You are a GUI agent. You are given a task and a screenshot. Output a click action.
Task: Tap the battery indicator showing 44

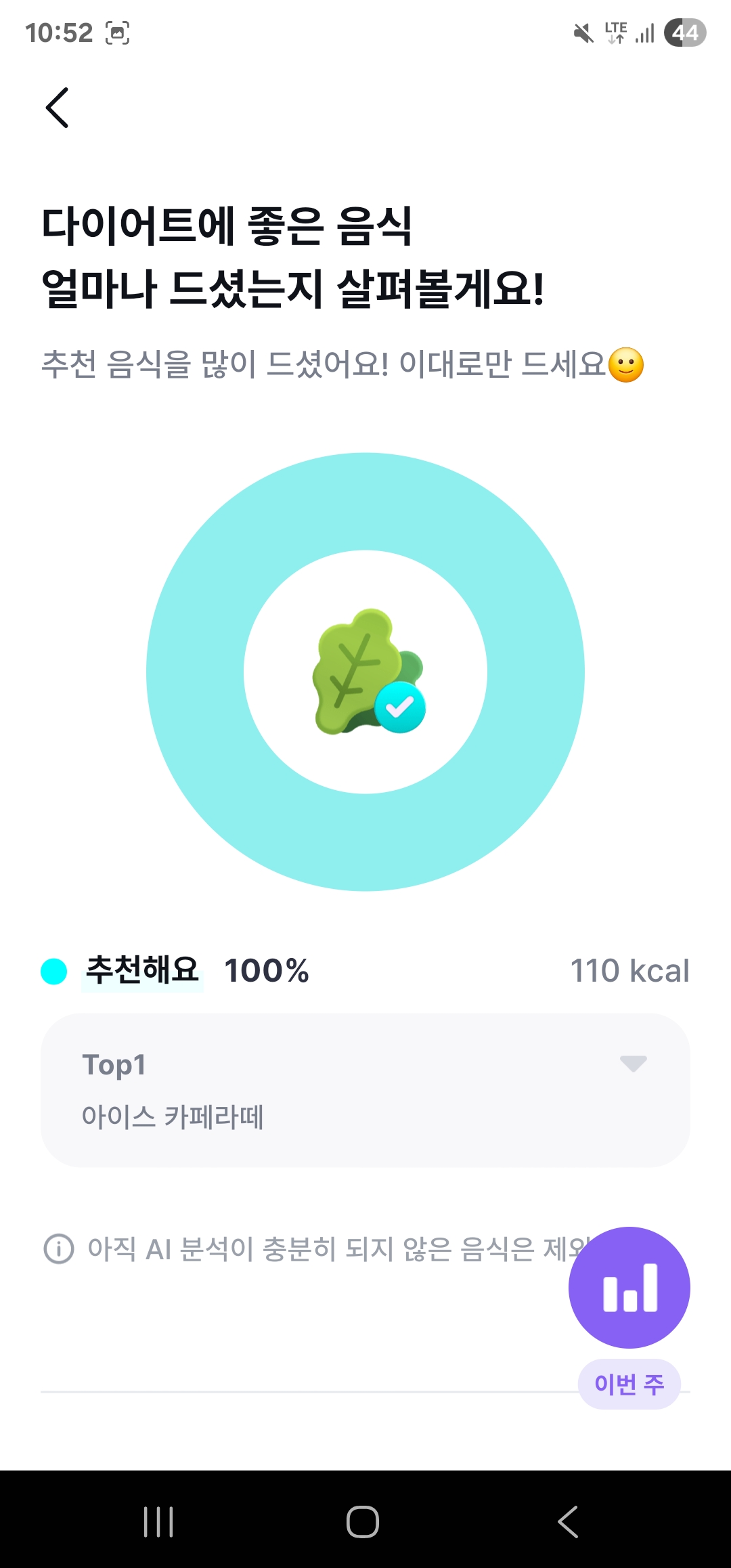[685, 32]
